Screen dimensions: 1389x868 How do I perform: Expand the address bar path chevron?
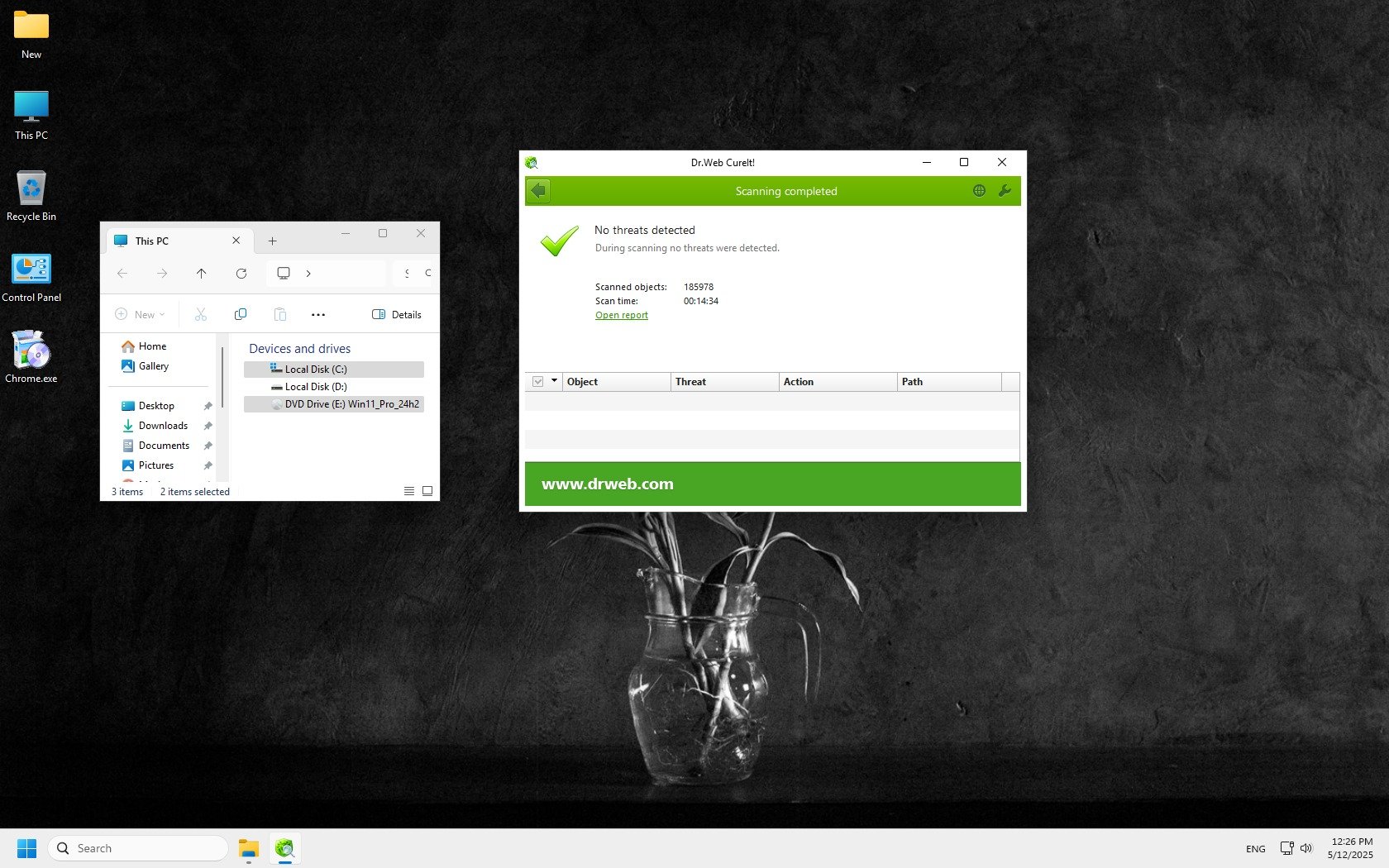(x=308, y=274)
